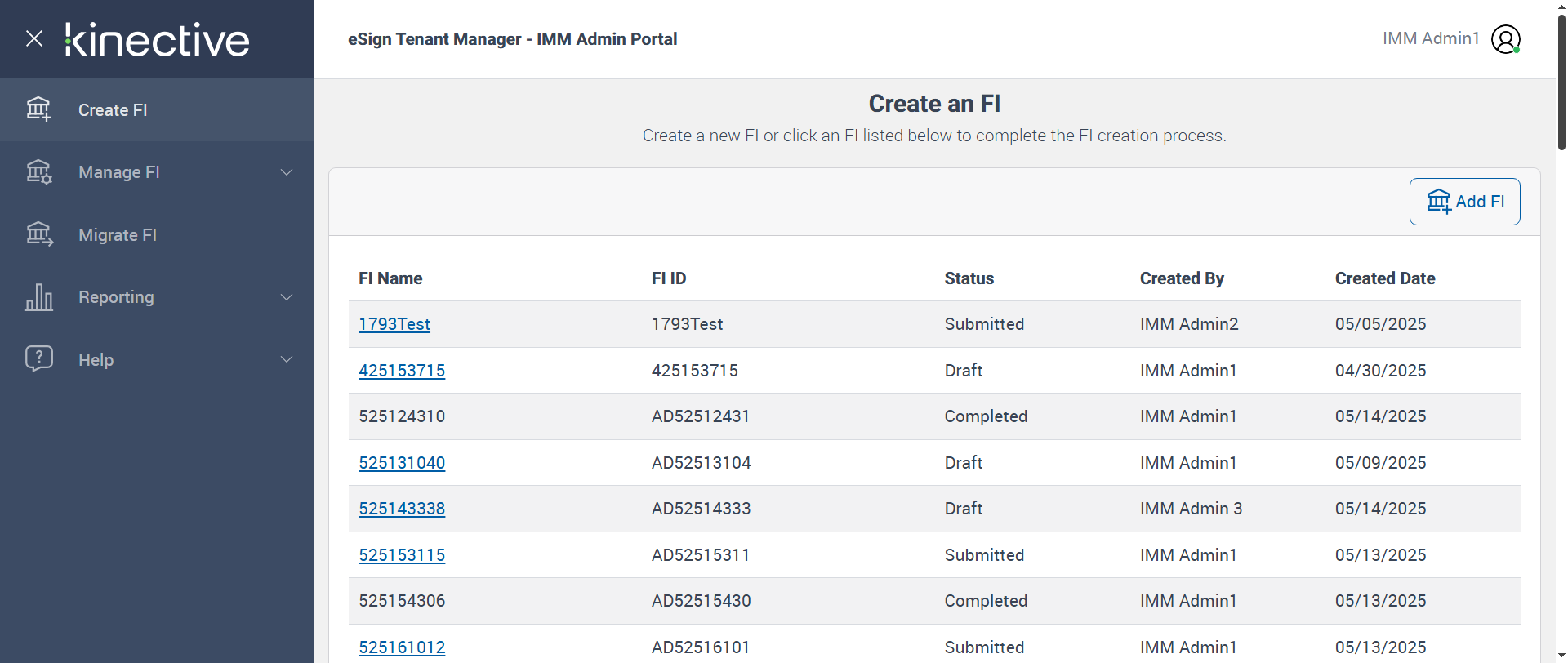Image resolution: width=1568 pixels, height=663 pixels.
Task: Open the 1793Test FI link
Action: coord(394,324)
